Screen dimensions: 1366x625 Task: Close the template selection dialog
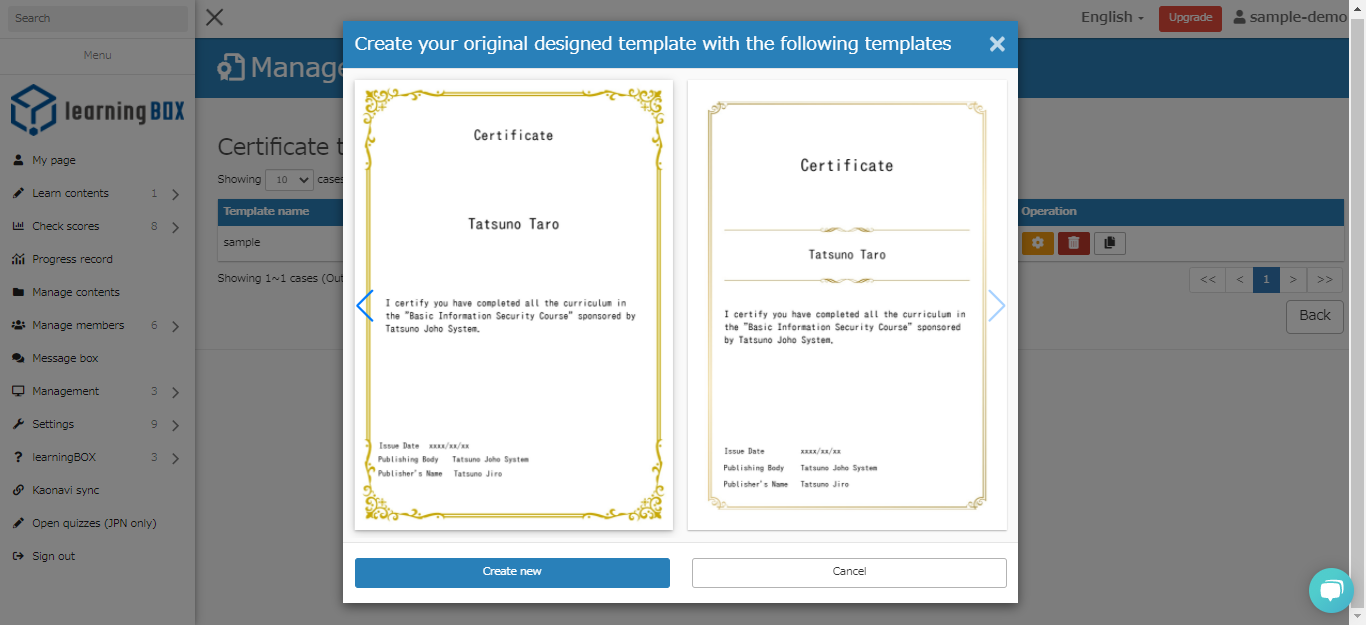tap(996, 44)
